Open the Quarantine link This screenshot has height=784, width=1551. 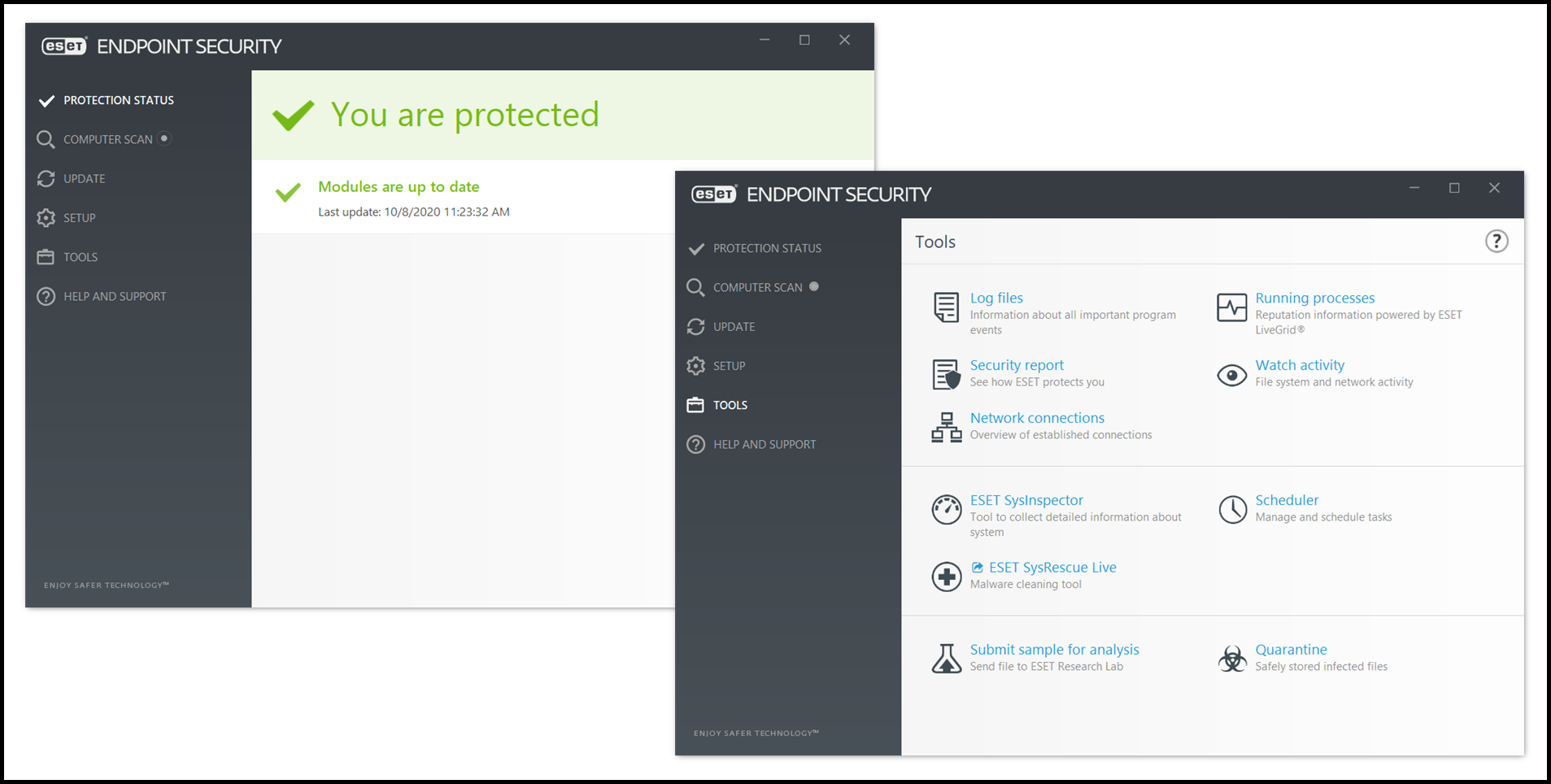point(1291,649)
